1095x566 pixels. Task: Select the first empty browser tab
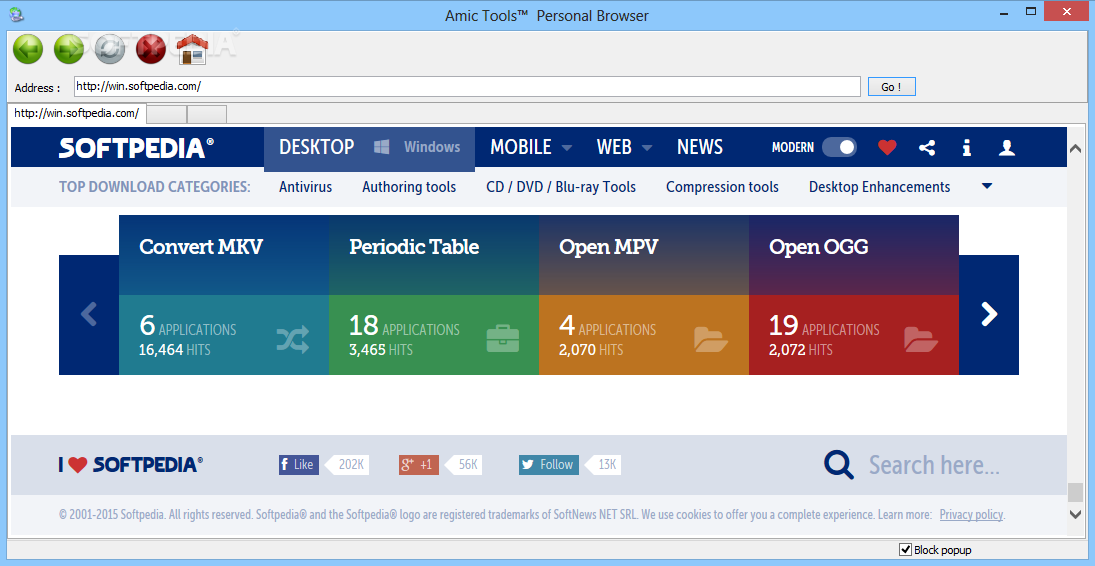[x=167, y=114]
